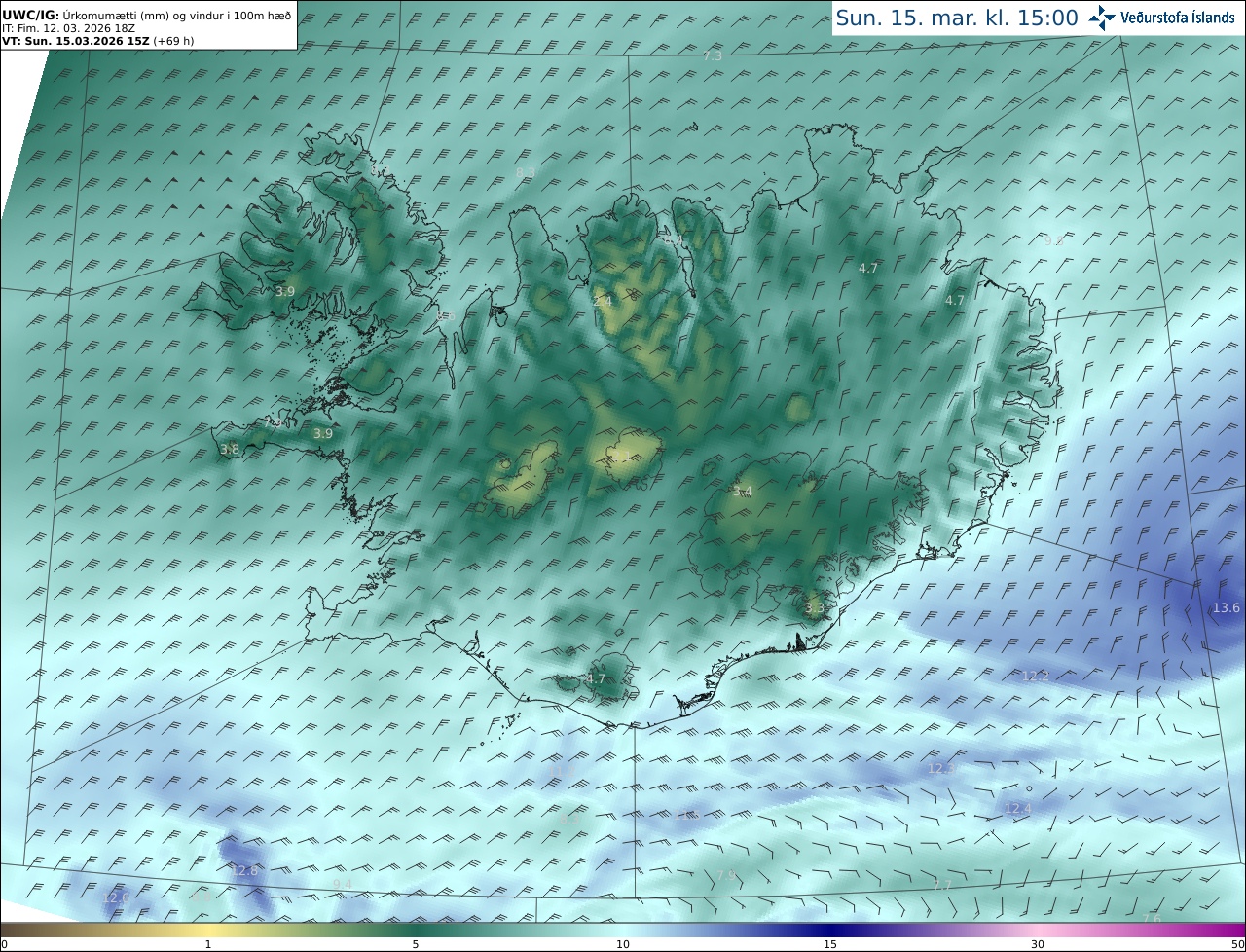Screen dimensions: 1246x952
Task: Click the 3.8 value on the western peninsula tip
Action: pyautogui.click(x=230, y=449)
